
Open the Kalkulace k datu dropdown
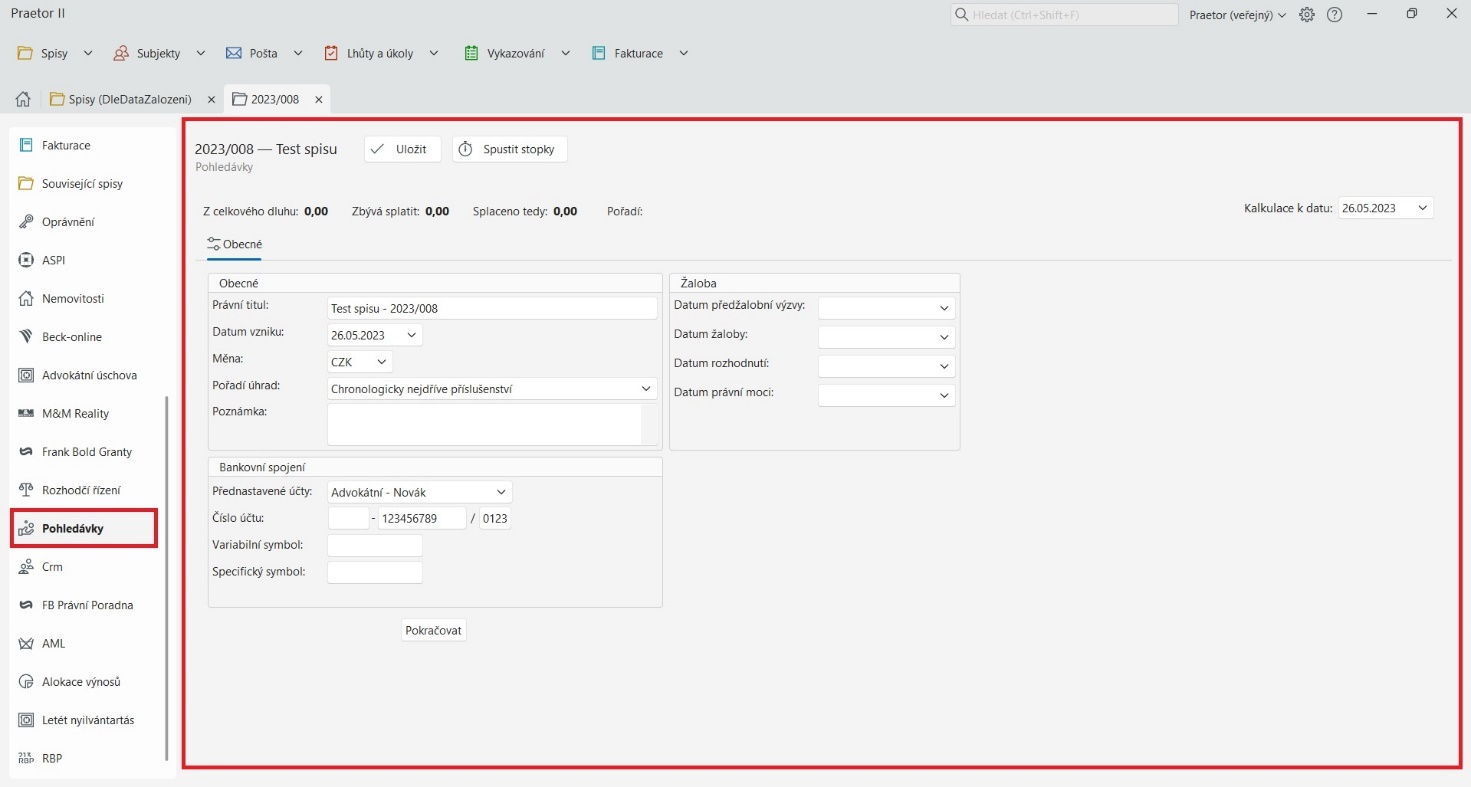click(1422, 208)
